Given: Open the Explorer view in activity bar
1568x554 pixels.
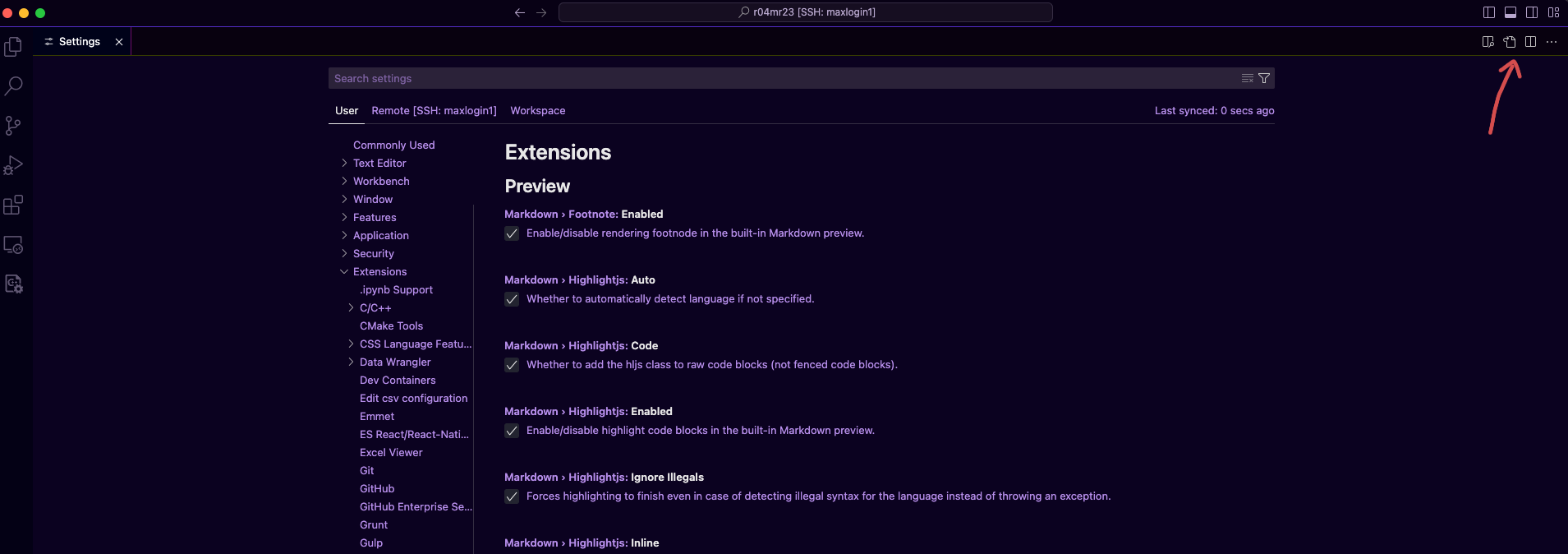Looking at the screenshot, I should [13, 47].
